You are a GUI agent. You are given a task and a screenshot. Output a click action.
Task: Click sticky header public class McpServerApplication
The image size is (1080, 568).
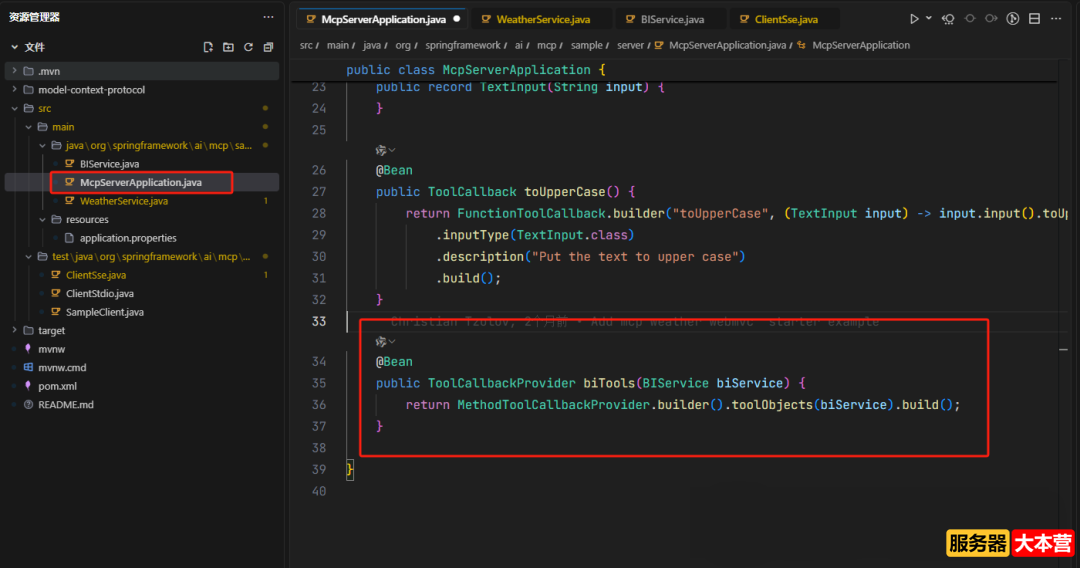(476, 70)
